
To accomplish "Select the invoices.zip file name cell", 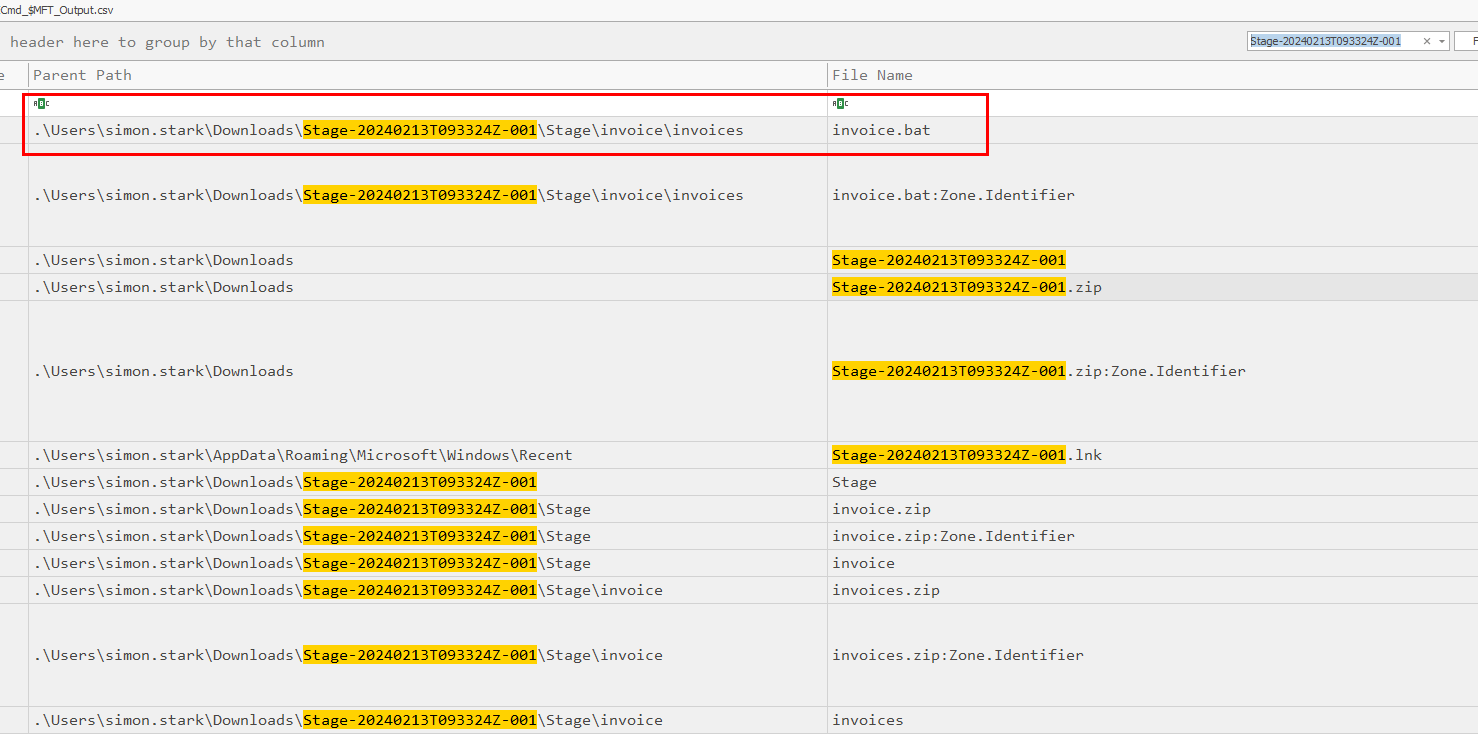I will [x=885, y=590].
